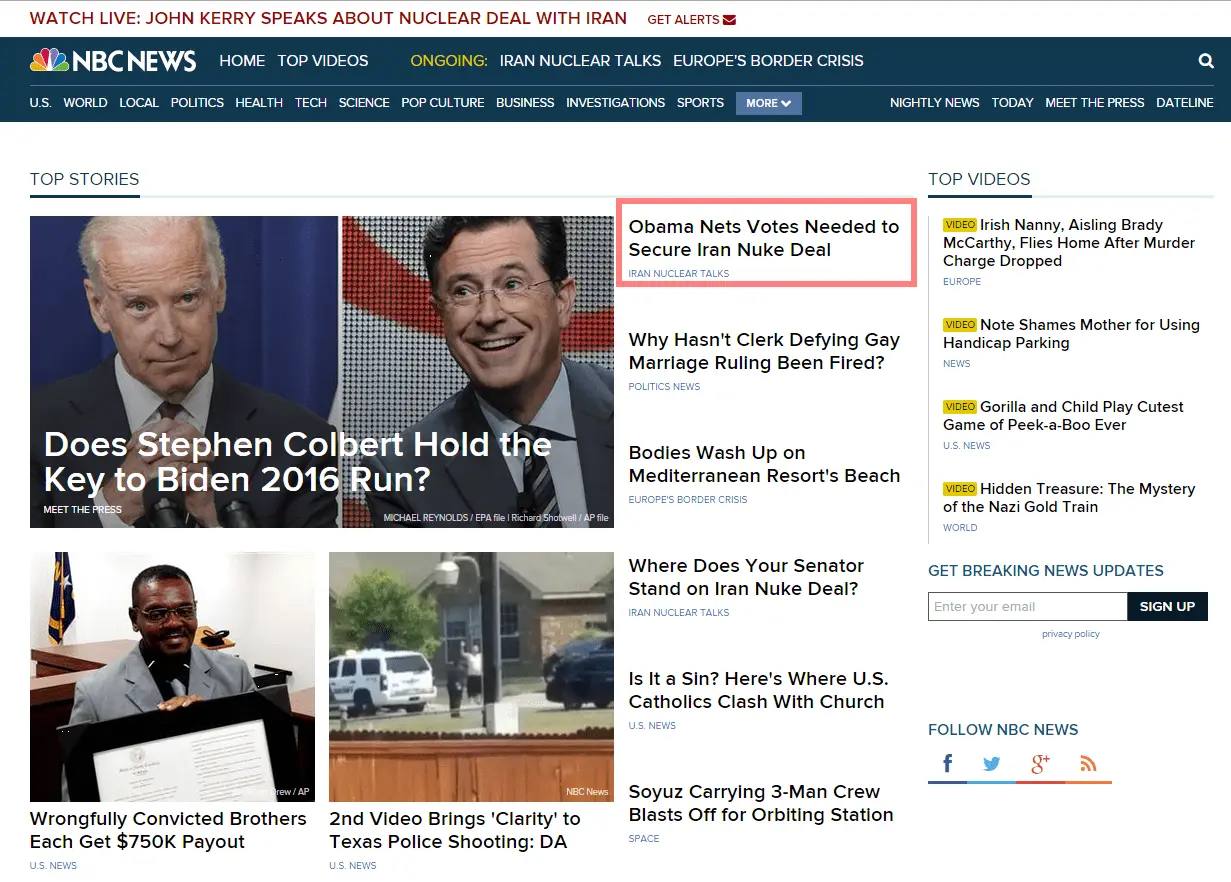Click the Space category tag
This screenshot has width=1231, height=882.
(x=644, y=839)
